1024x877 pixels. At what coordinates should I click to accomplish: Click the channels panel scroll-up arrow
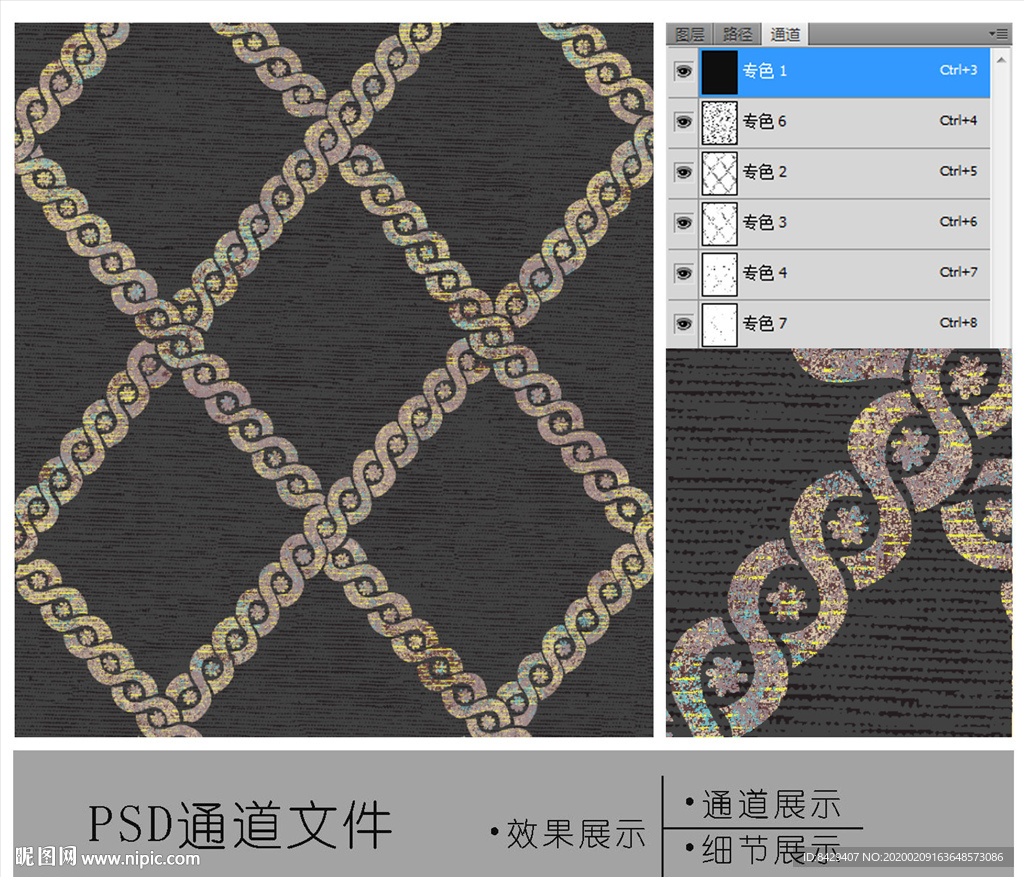tap(1001, 60)
